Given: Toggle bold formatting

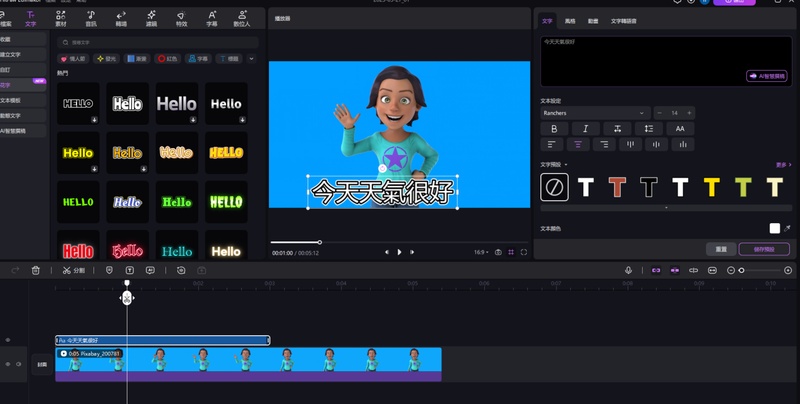Looking at the screenshot, I should [x=554, y=129].
